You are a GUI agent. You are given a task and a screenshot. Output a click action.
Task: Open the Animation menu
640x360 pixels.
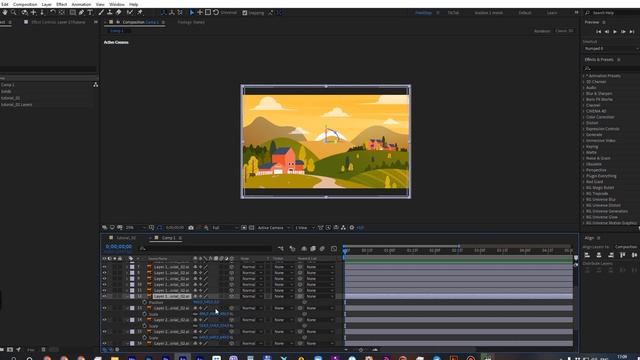tap(81, 4)
